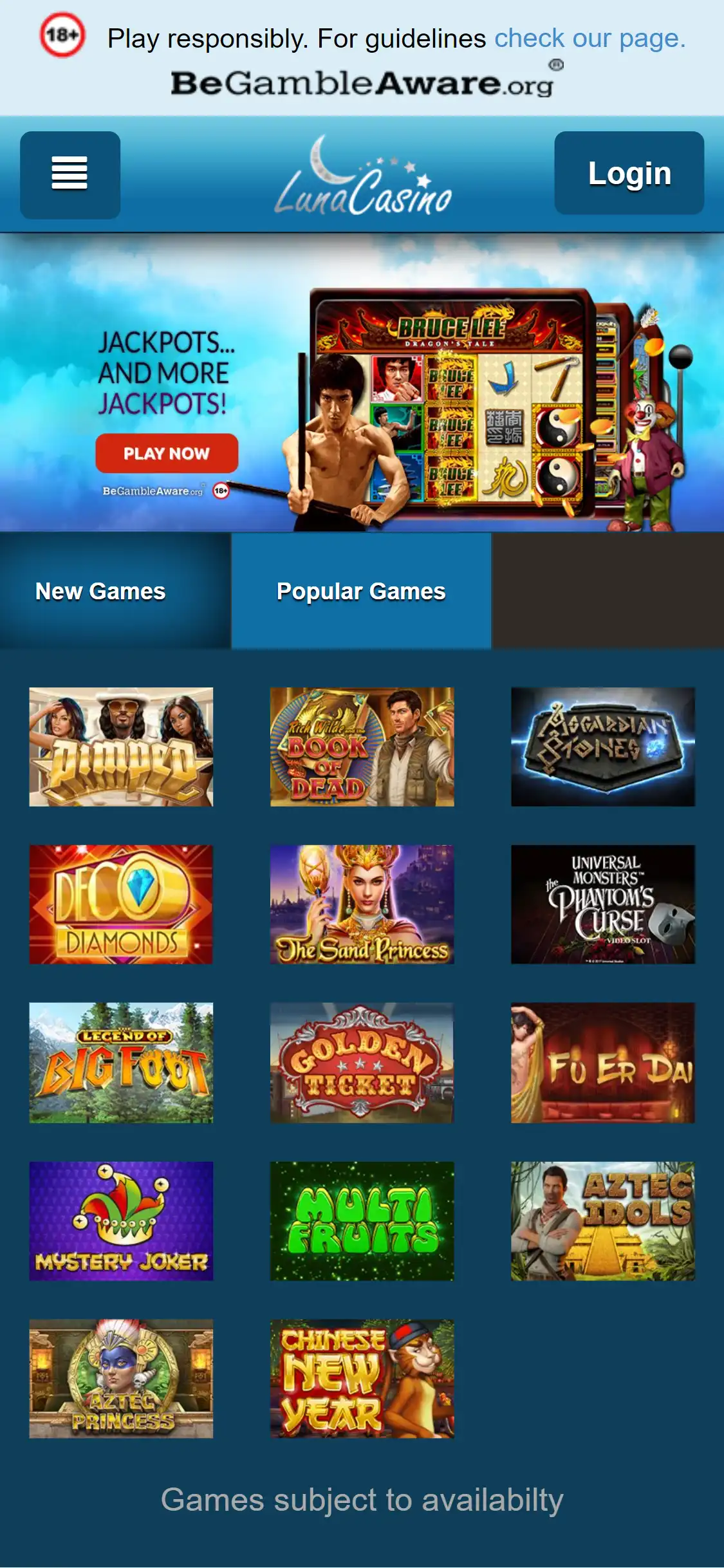The height and width of the screenshot is (1568, 724).
Task: Play Deco Diamonds slot
Action: pos(121,904)
